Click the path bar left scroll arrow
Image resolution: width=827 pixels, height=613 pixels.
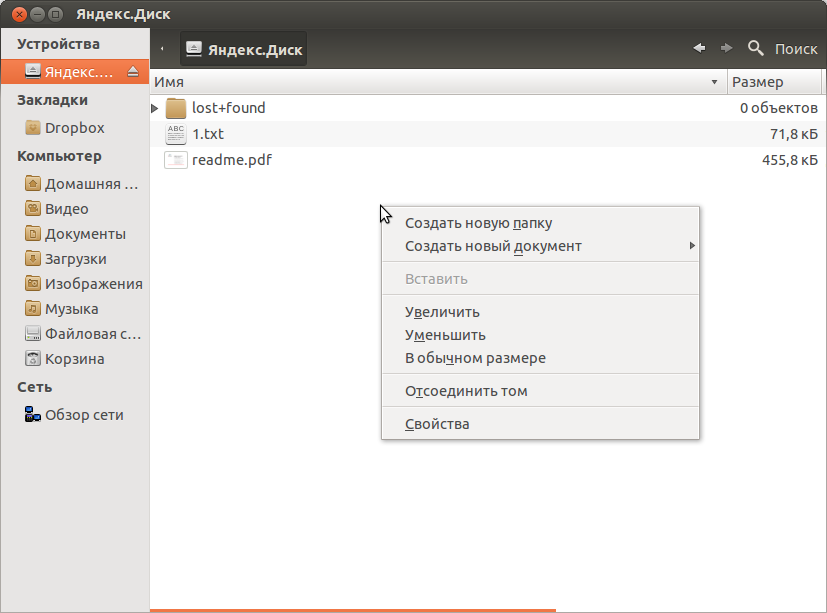tap(162, 49)
